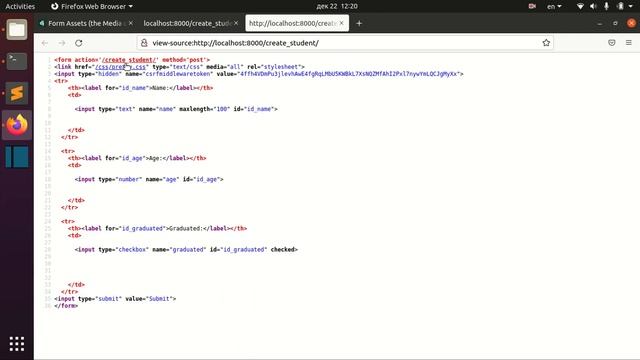The image size is (640, 360).
Task: Select Firefox icon in the dock
Action: 17,125
